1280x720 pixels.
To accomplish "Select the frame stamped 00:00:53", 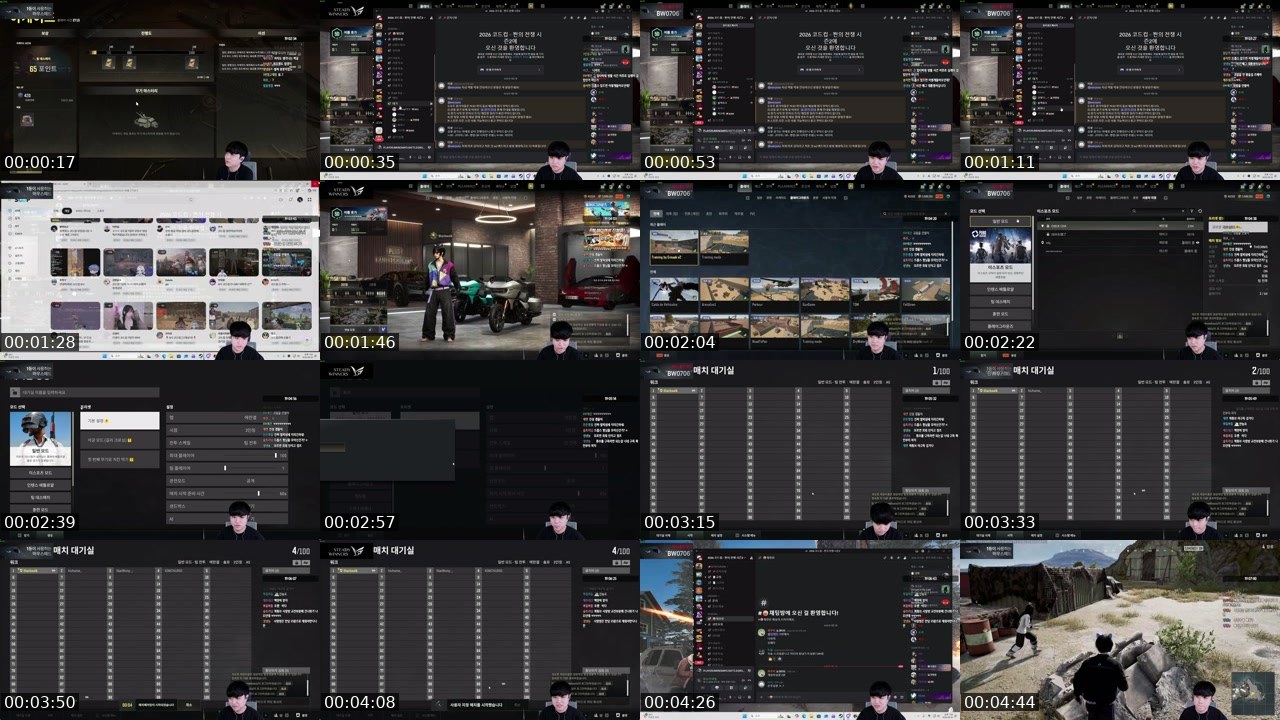I will (x=800, y=90).
